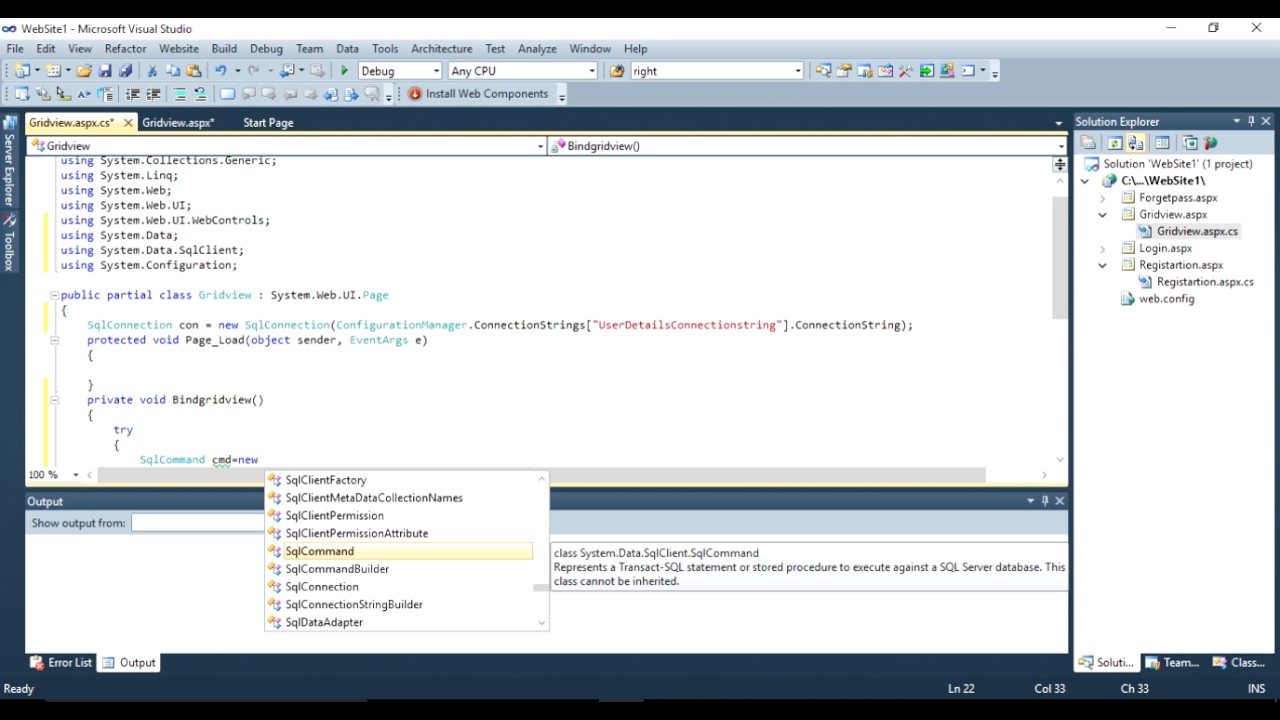This screenshot has height=720, width=1280.
Task: Click the IntelliSense list scroll-down arrow
Action: click(542, 623)
